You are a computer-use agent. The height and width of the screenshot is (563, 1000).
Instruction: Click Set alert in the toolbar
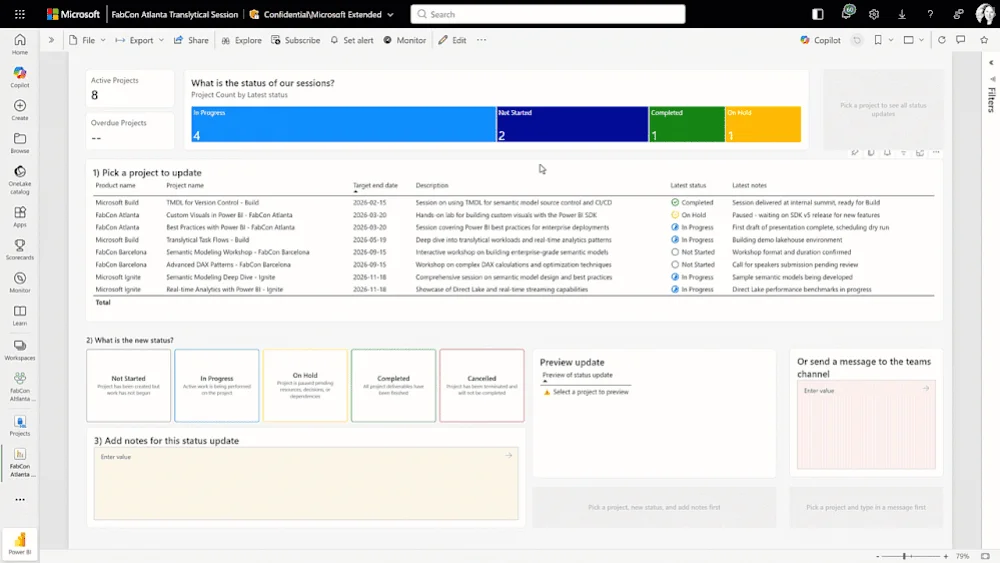[x=352, y=40]
